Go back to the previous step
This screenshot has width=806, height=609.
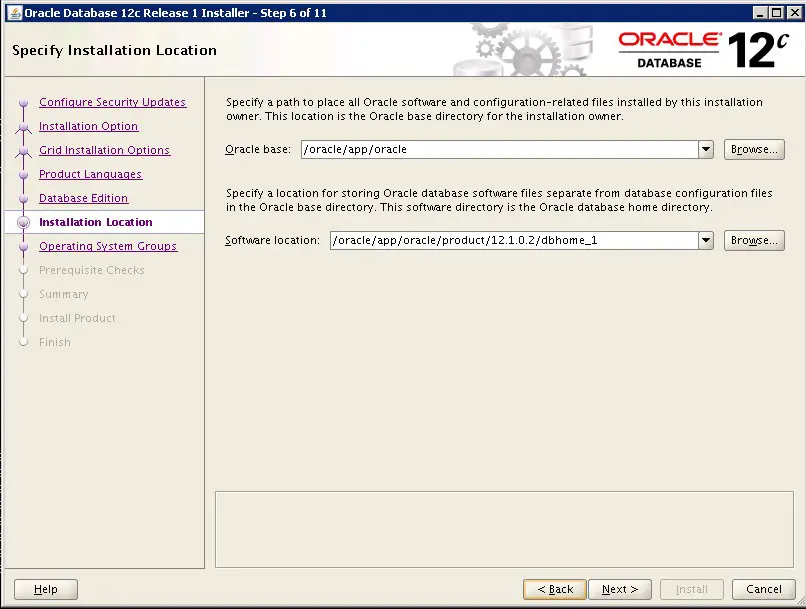(x=555, y=589)
